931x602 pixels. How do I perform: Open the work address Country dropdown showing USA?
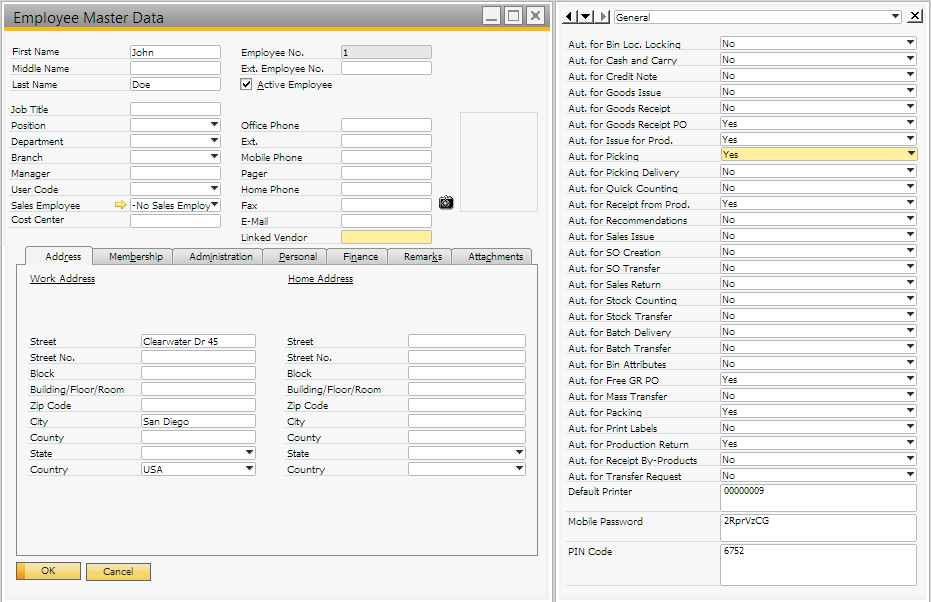tap(250, 469)
